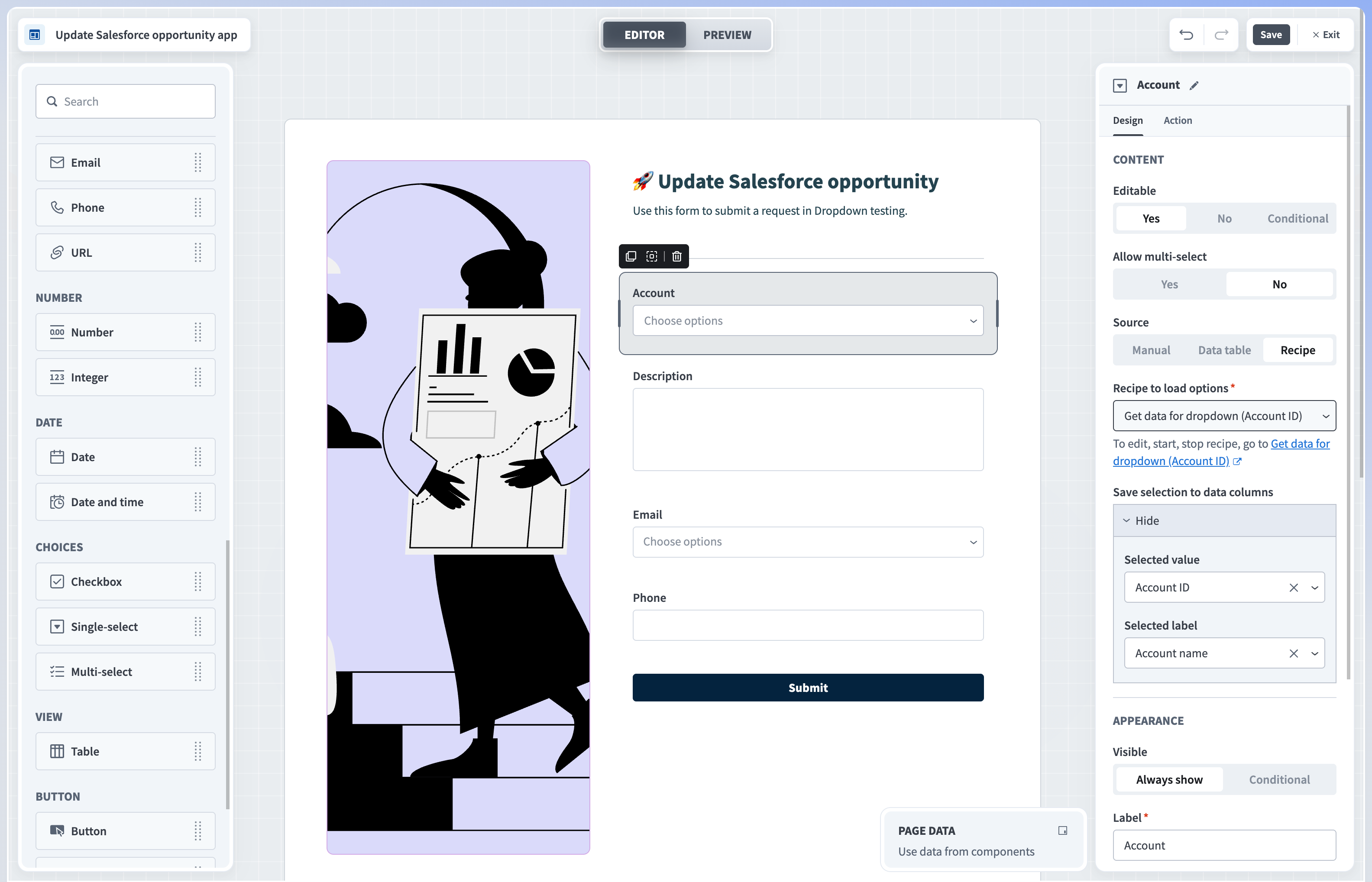The image size is (1372, 882).
Task: Click the component Search field
Action: (126, 101)
